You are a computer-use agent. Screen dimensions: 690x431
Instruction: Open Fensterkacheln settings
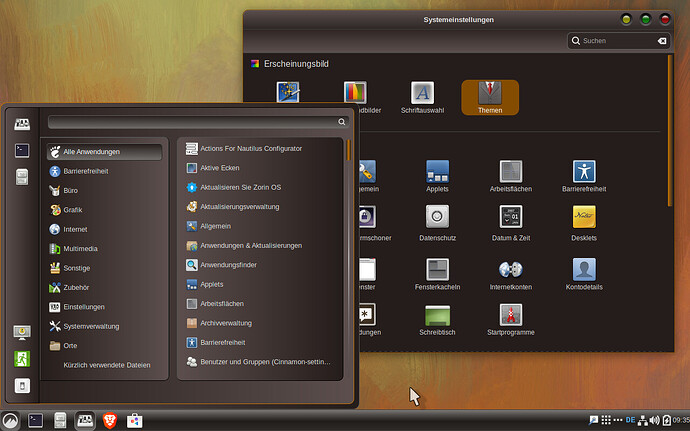pyautogui.click(x=436, y=275)
